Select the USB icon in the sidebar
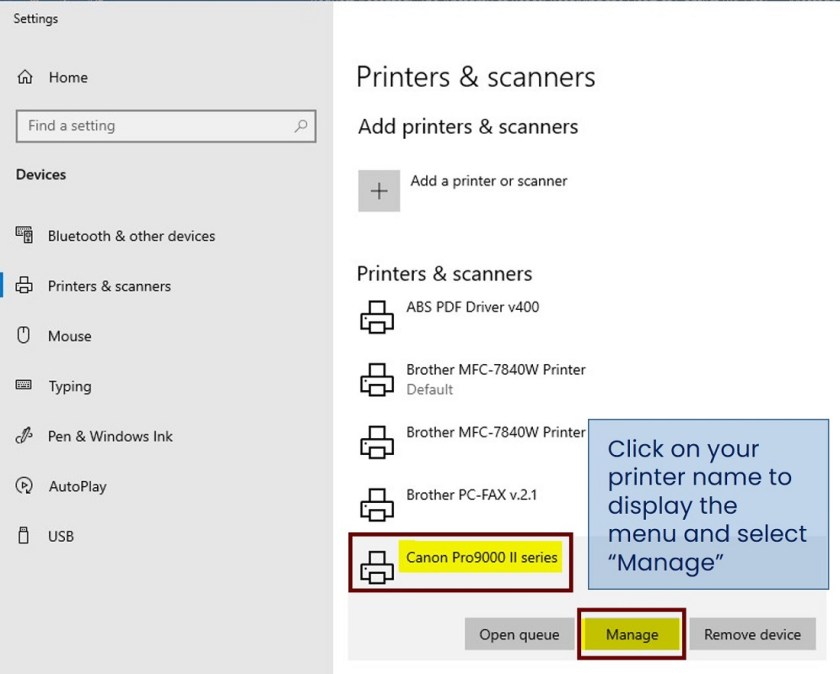 click(x=22, y=536)
